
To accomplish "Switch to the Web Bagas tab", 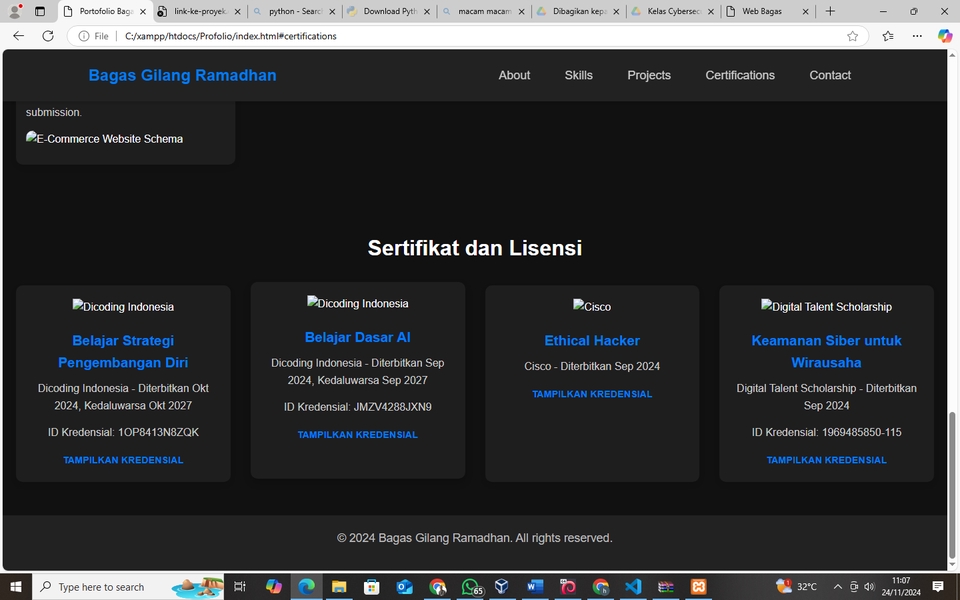I will coord(767,11).
